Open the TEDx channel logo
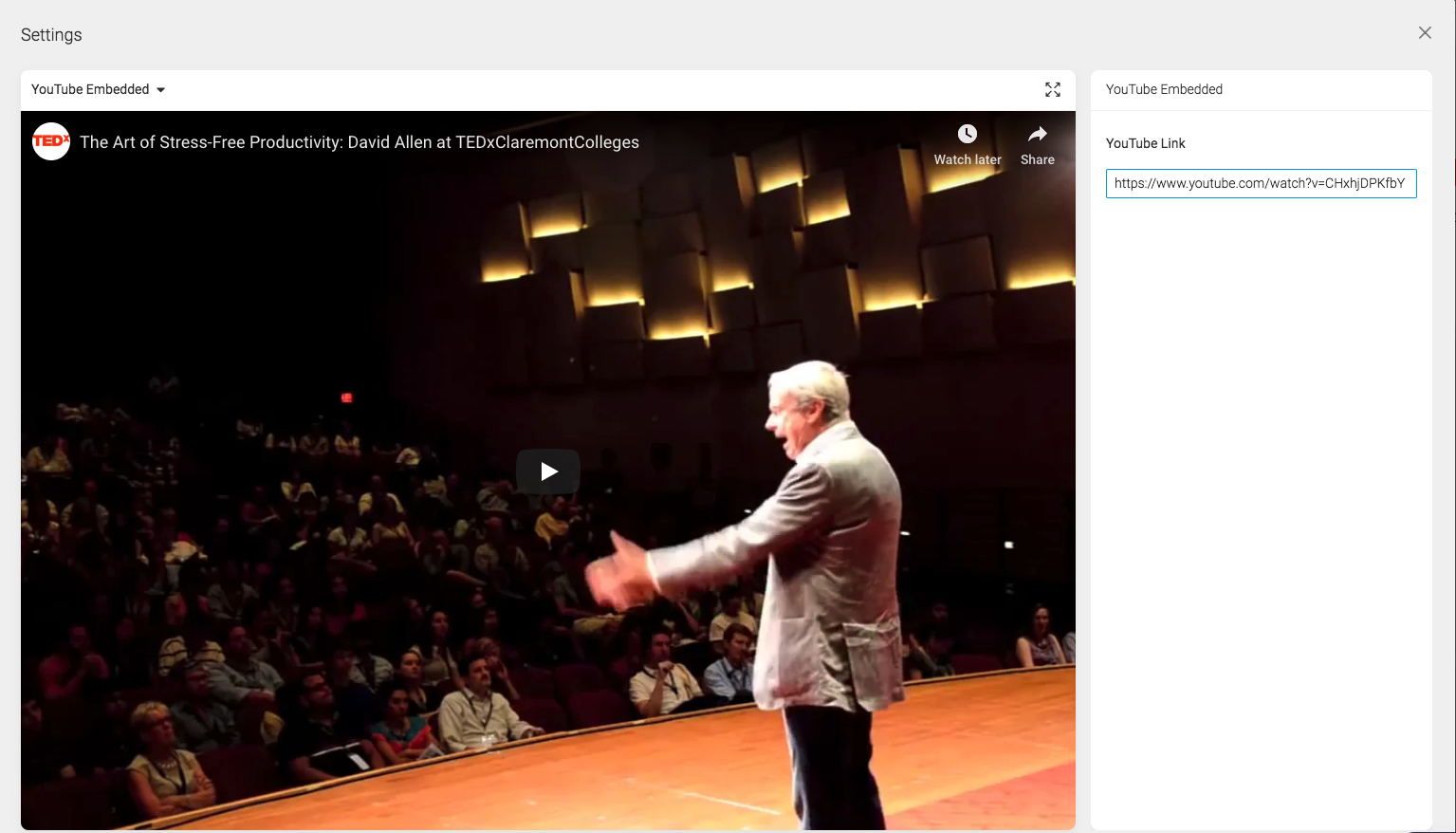 click(x=51, y=141)
